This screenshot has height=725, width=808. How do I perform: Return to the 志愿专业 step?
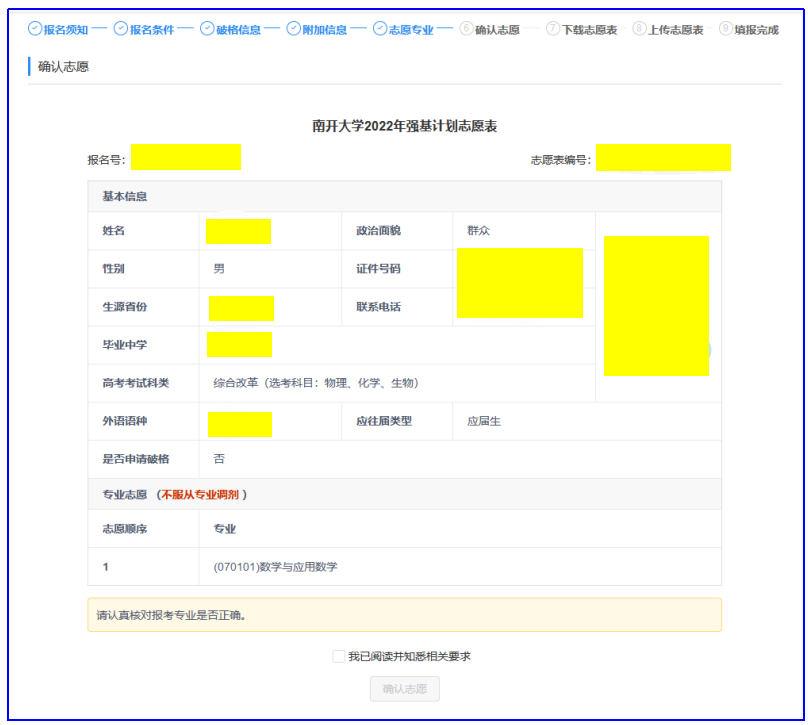click(411, 30)
